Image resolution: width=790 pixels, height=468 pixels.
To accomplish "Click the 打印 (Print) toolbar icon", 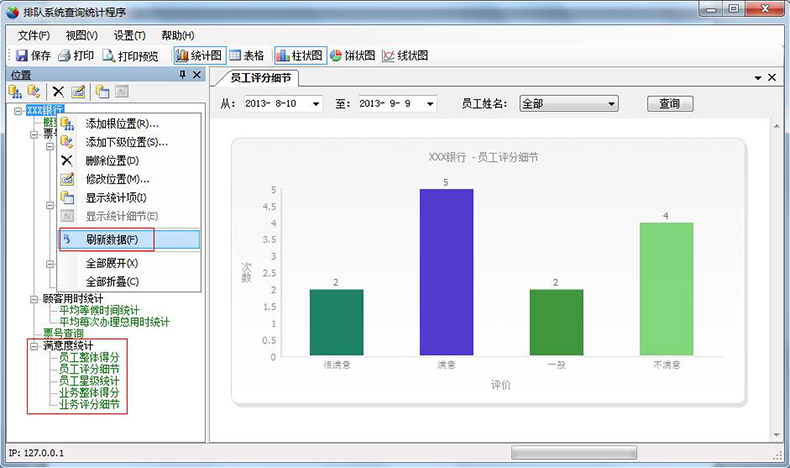I will pos(76,56).
